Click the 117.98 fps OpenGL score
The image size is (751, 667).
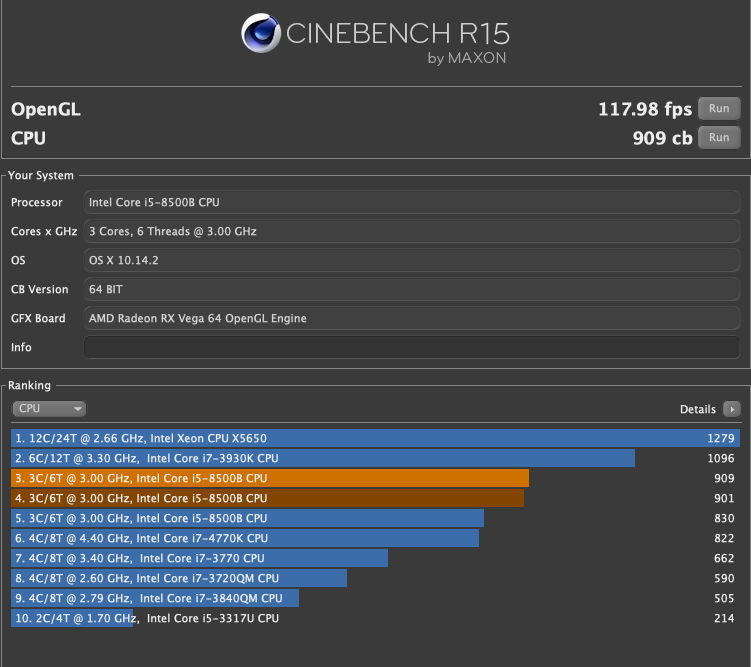(x=645, y=110)
